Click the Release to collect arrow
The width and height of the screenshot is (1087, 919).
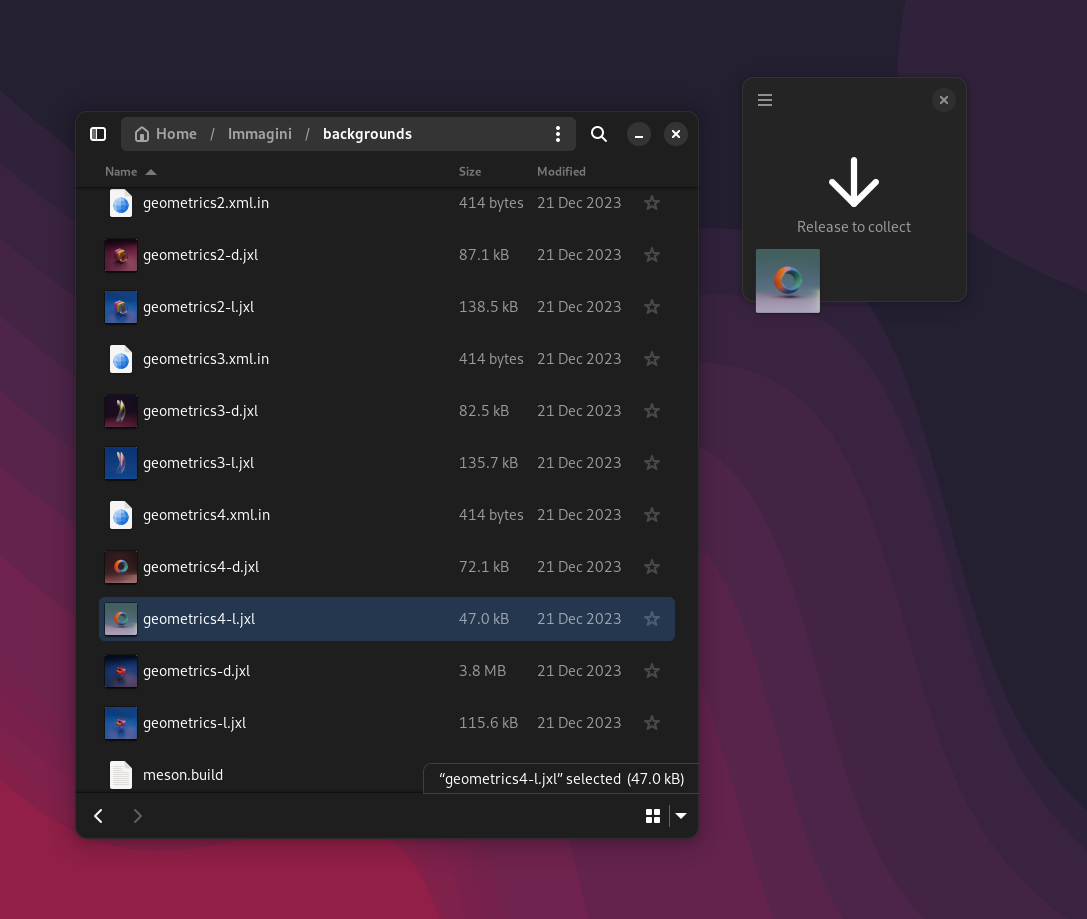(853, 182)
